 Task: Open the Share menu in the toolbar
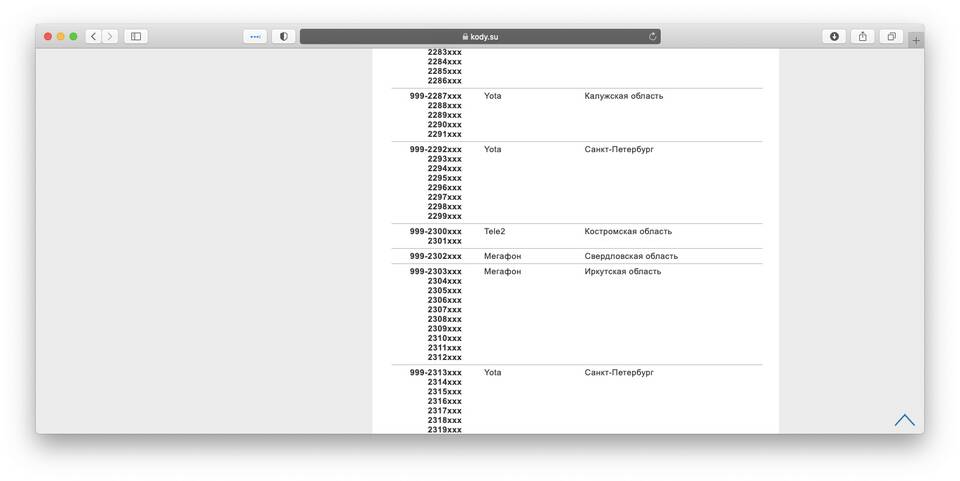tap(863, 37)
